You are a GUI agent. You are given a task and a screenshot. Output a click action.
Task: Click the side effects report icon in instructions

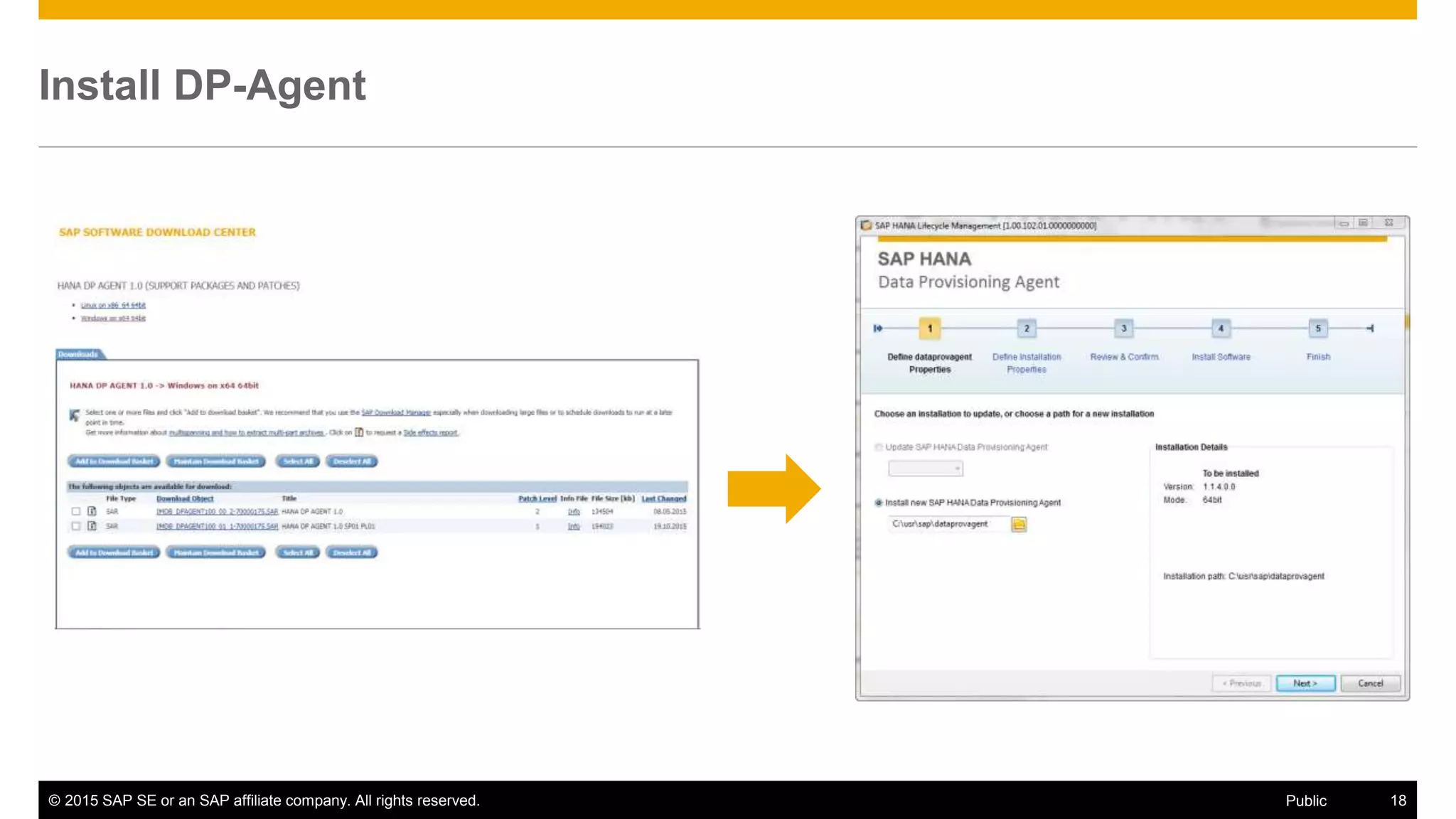pyautogui.click(x=359, y=432)
